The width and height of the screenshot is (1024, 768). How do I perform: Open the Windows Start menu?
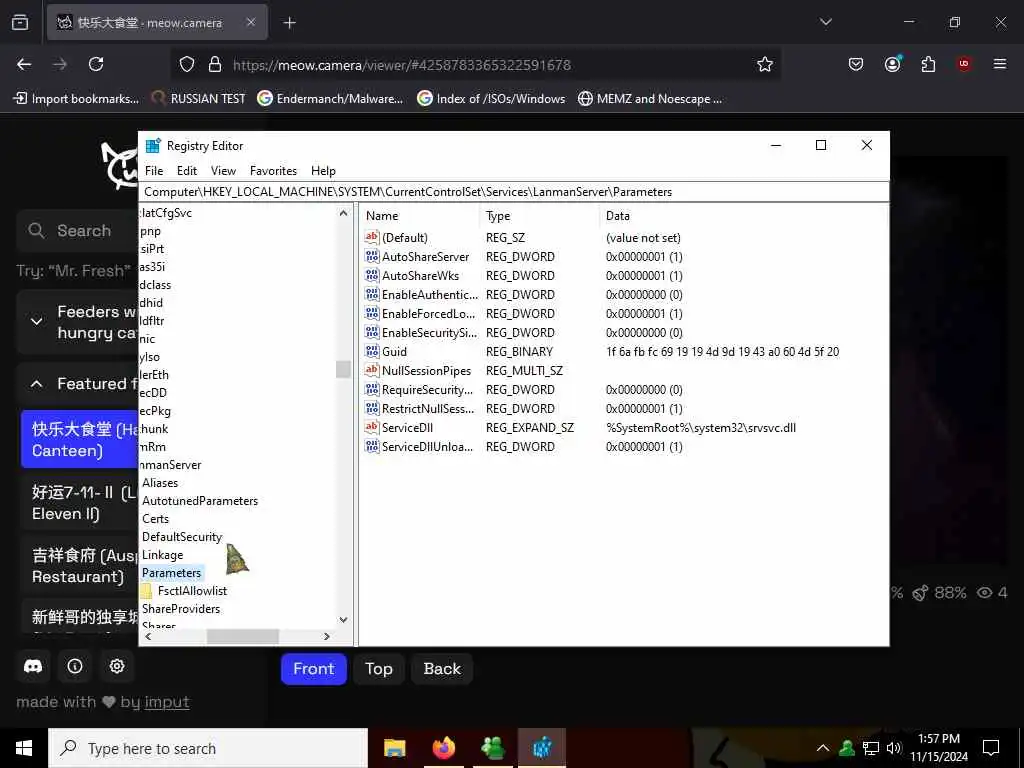point(24,748)
